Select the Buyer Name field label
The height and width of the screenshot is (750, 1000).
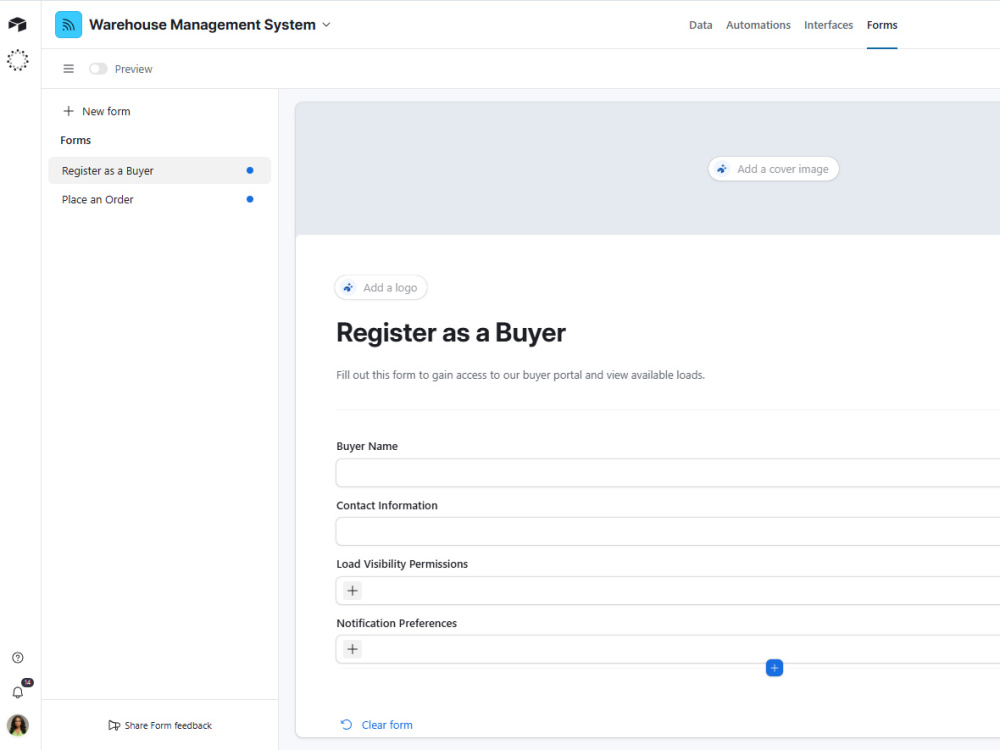(x=367, y=446)
